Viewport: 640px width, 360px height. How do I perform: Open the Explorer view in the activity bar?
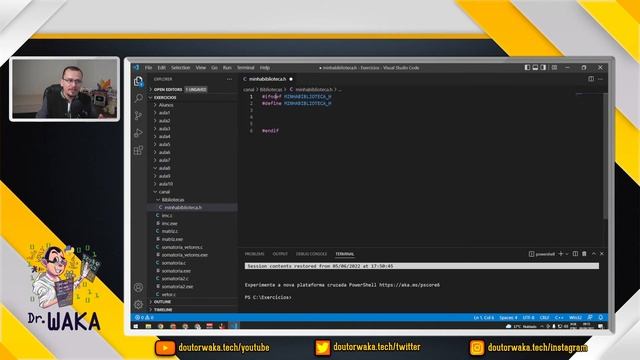click(138, 81)
